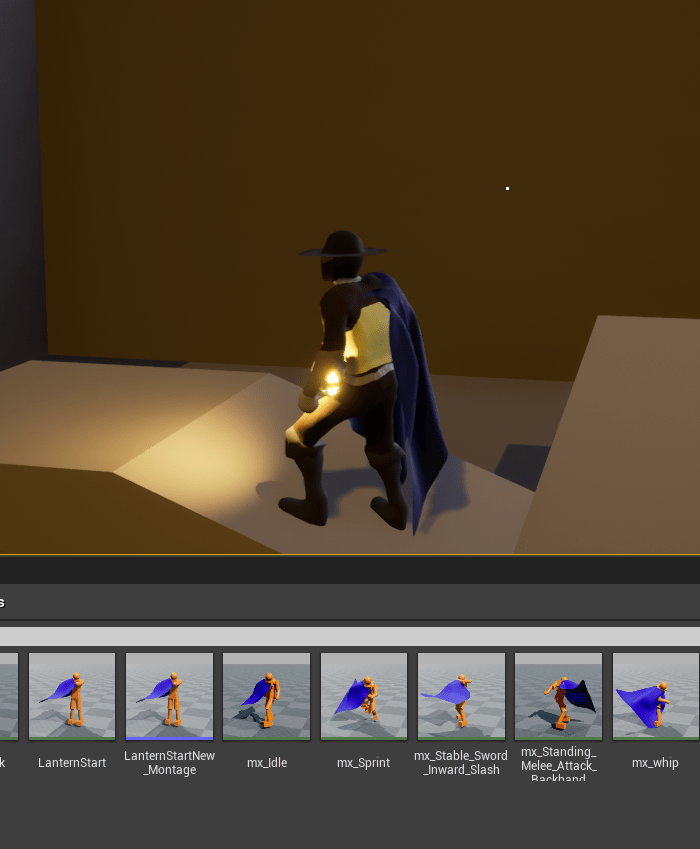Pick the mx_Sprint animation thumbnail

363,696
